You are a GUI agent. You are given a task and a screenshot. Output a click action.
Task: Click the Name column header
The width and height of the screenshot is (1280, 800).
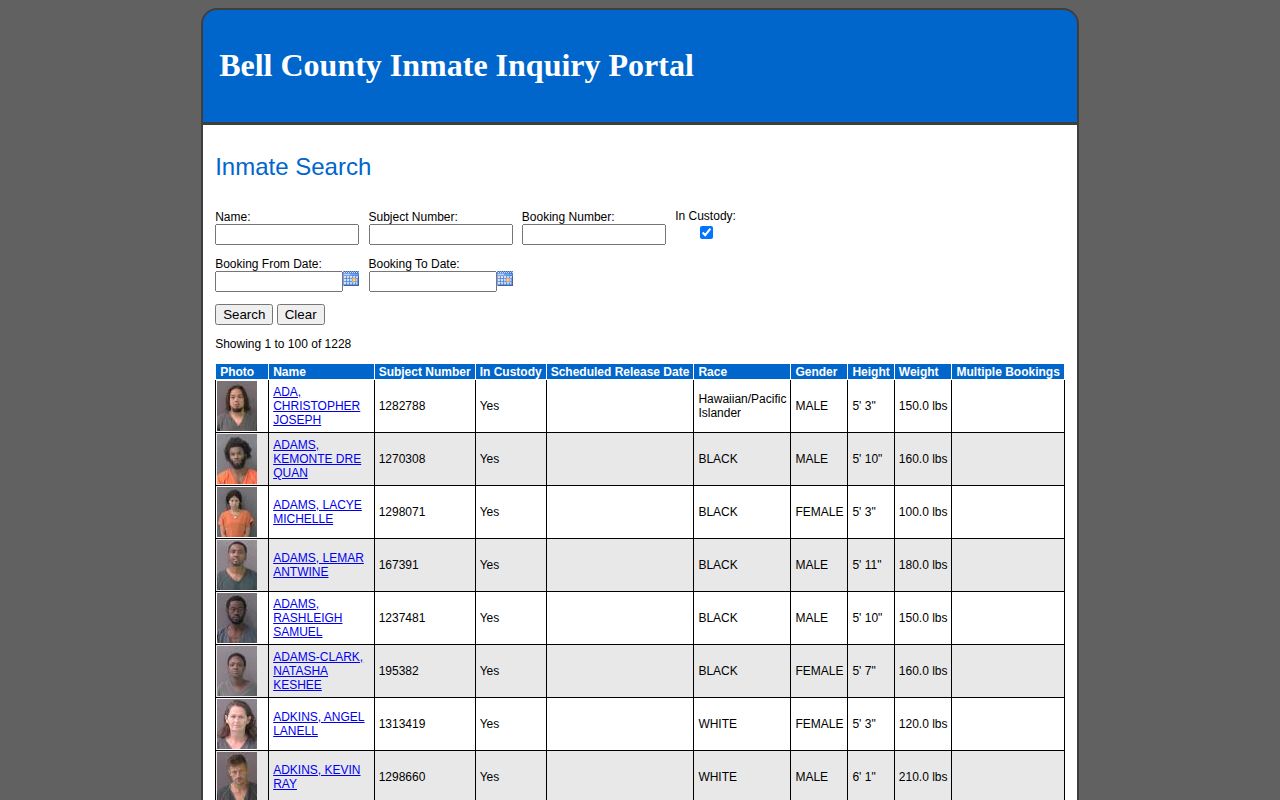pos(321,372)
